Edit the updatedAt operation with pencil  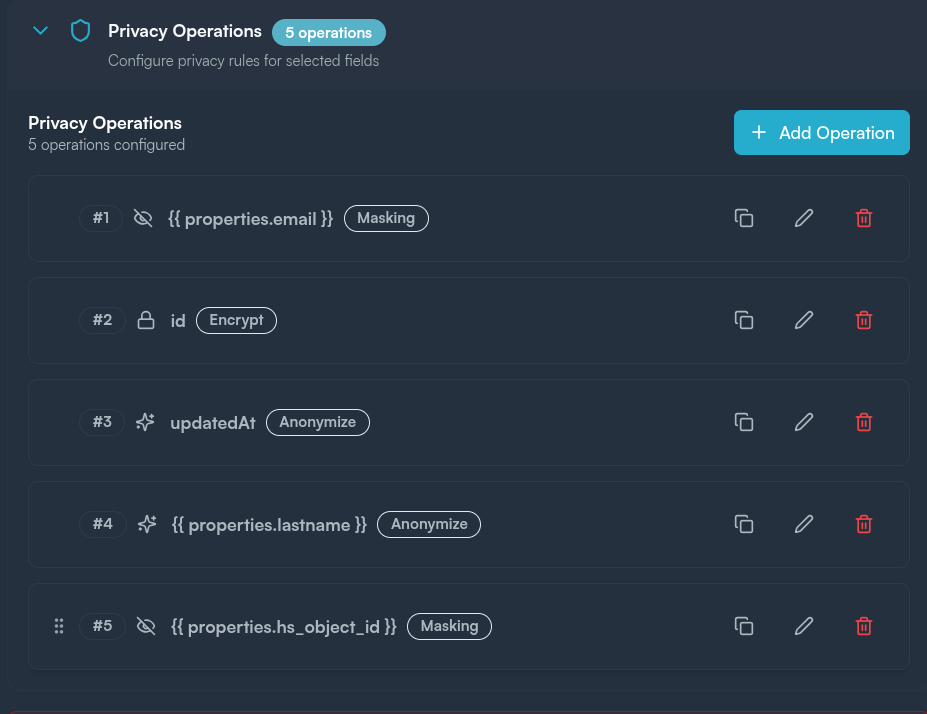click(804, 422)
